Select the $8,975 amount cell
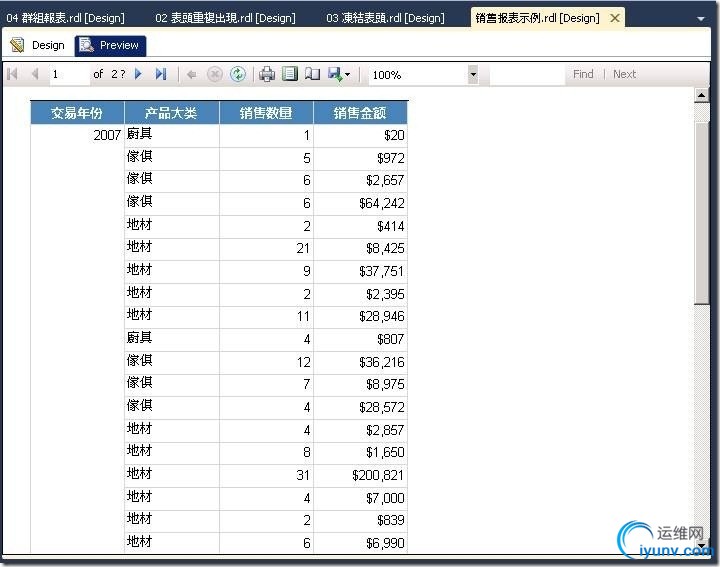The height and width of the screenshot is (567, 720). [360, 385]
